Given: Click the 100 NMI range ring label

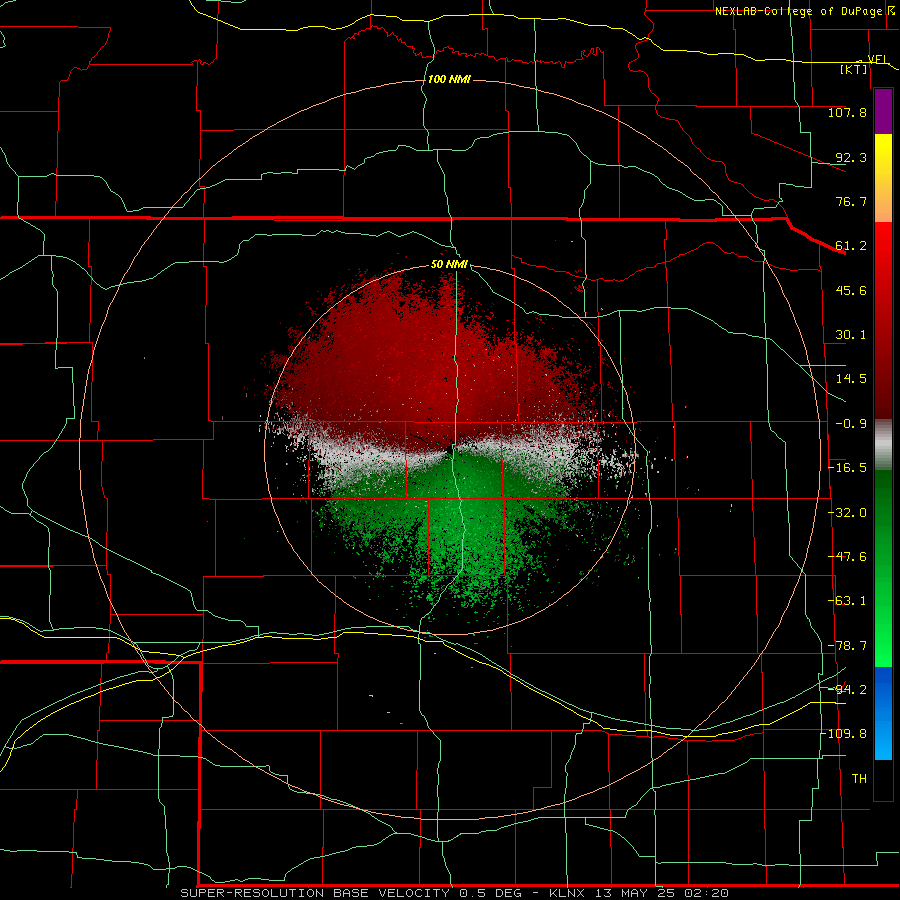Looking at the screenshot, I should 449,79.
